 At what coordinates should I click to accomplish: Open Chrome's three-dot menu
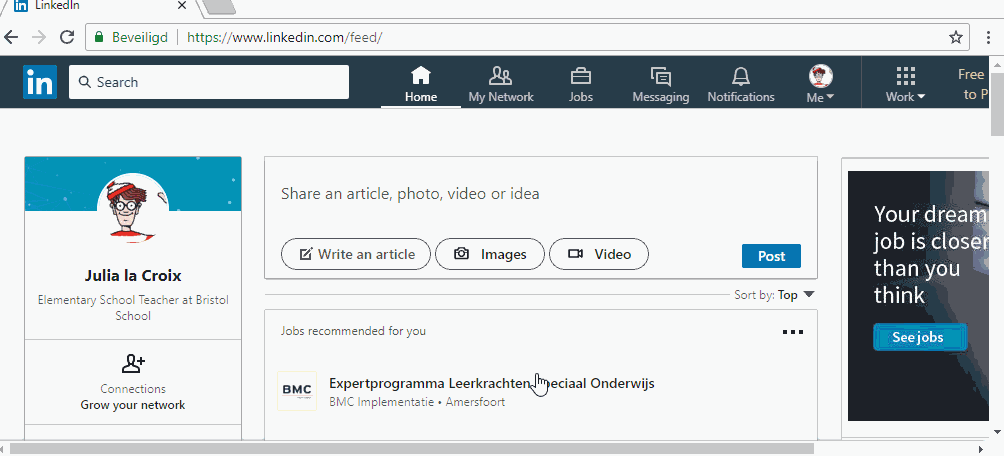click(x=989, y=37)
